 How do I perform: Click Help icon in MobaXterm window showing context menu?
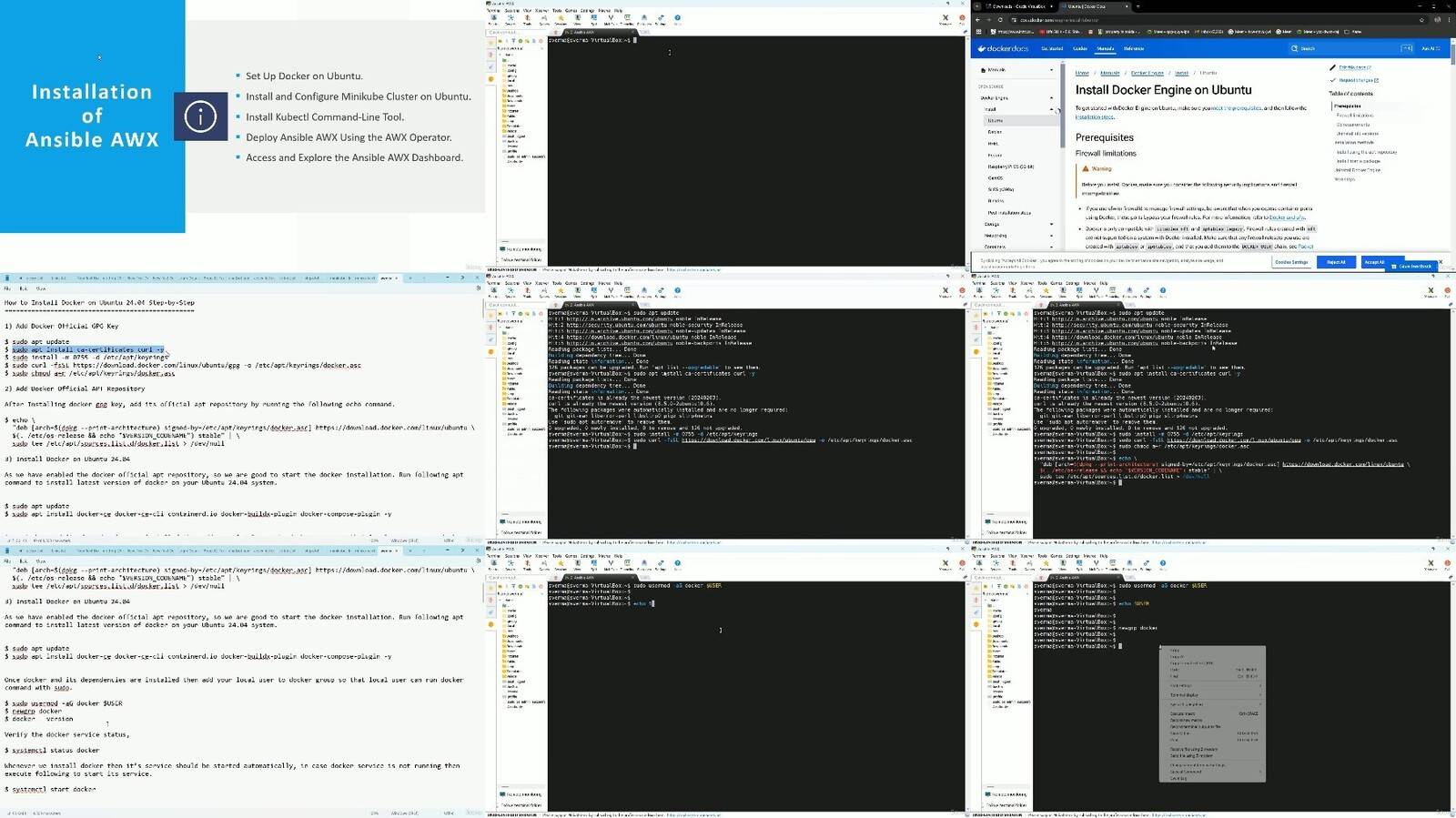pyautogui.click(x=1162, y=564)
